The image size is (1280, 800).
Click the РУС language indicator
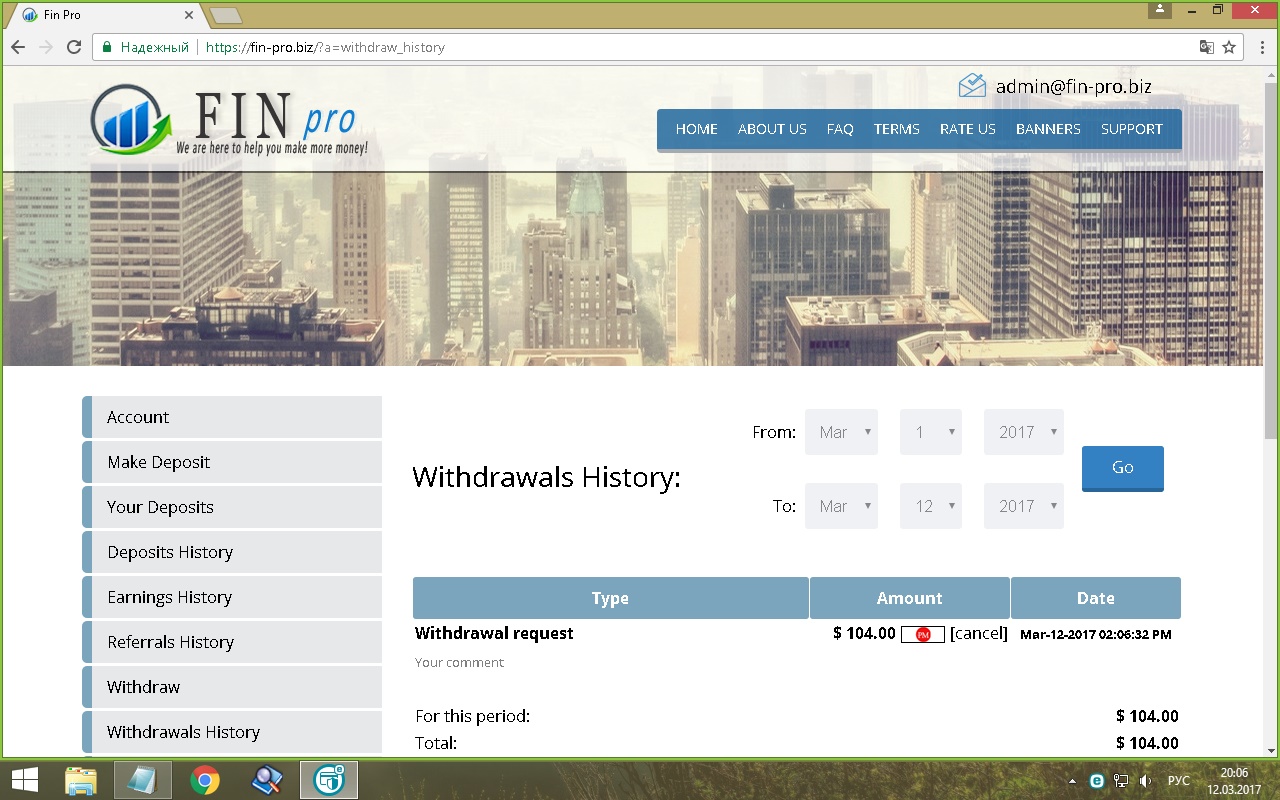[x=1179, y=780]
